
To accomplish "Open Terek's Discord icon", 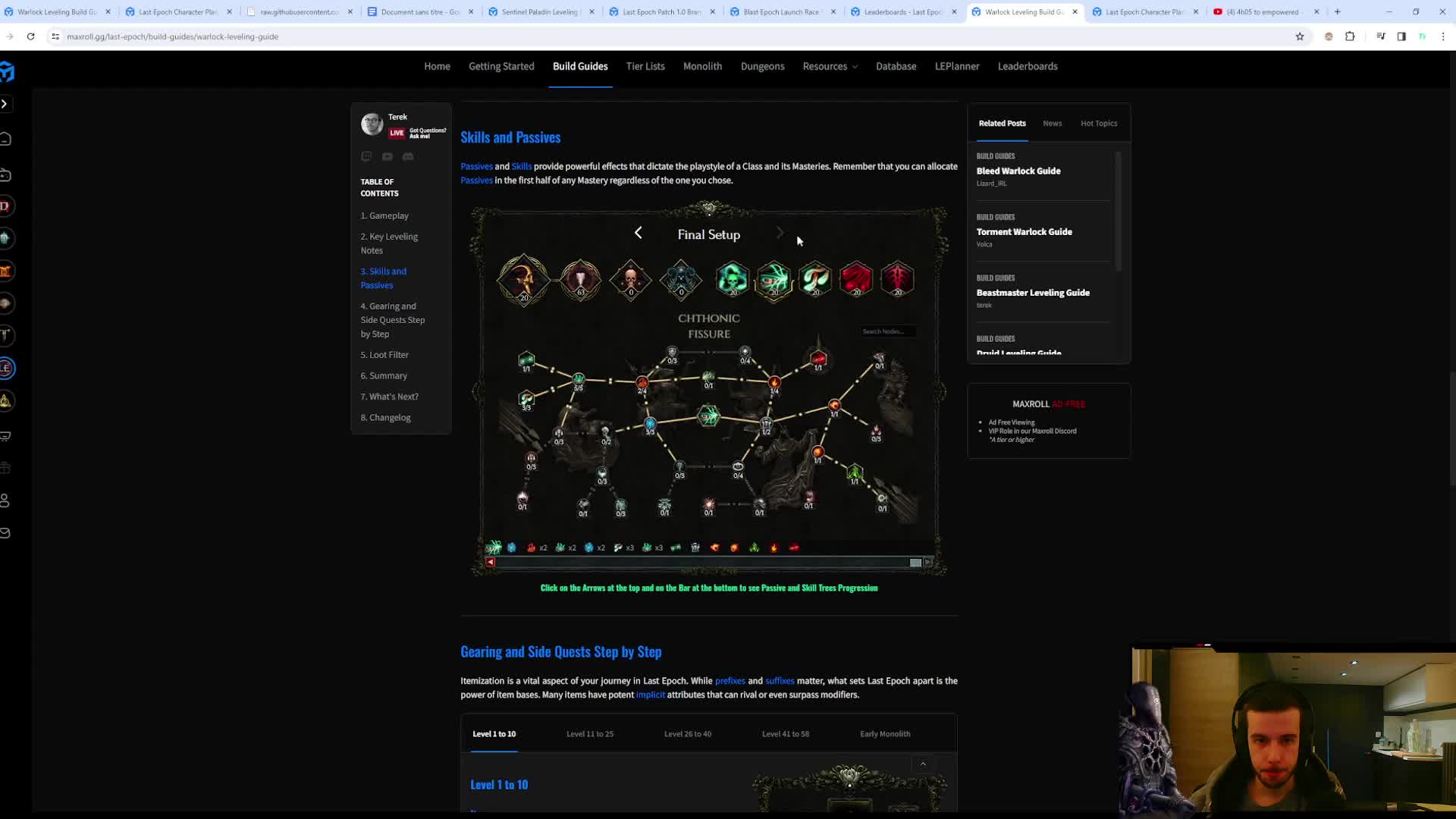I will tap(408, 156).
